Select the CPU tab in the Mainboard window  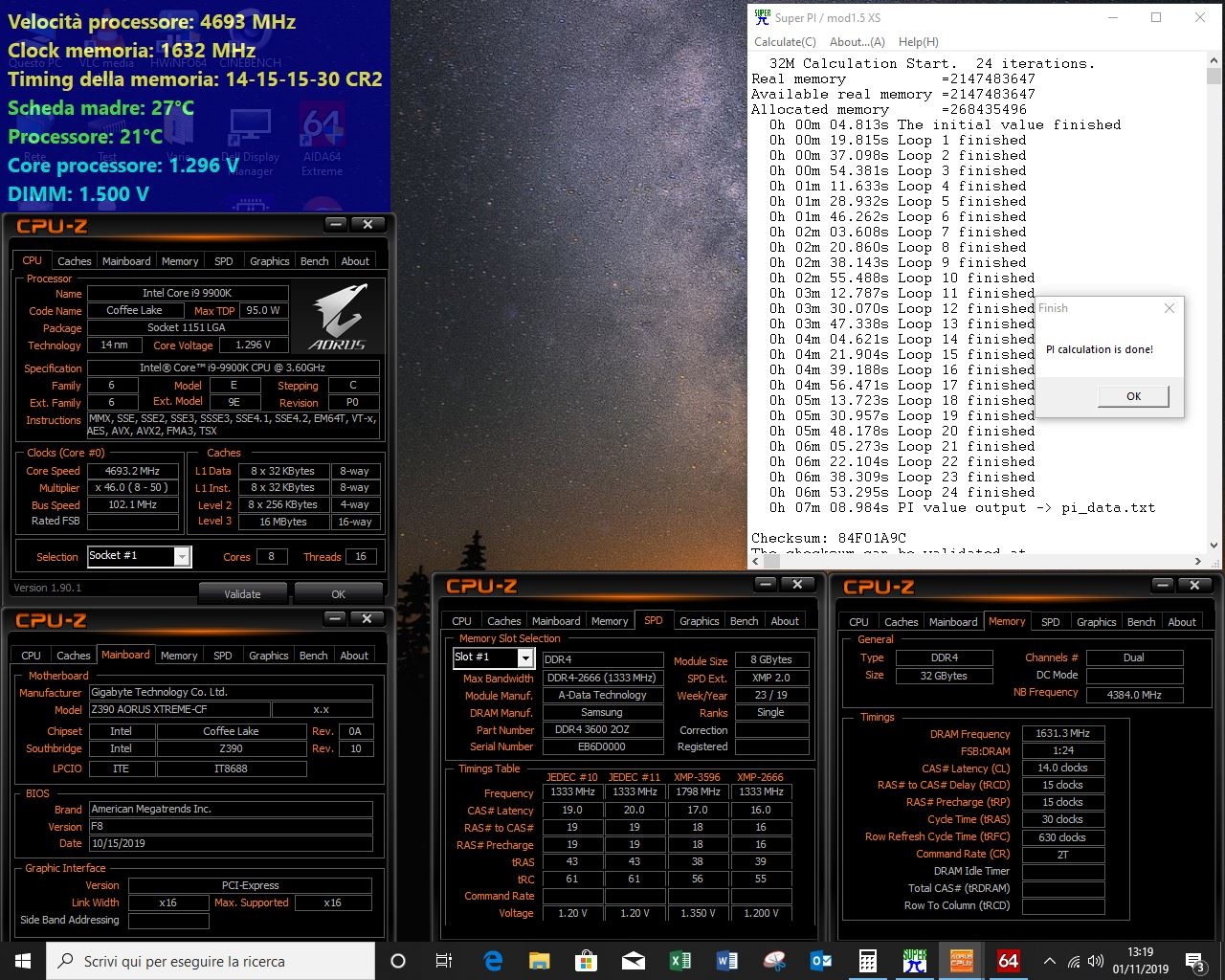pyautogui.click(x=32, y=656)
